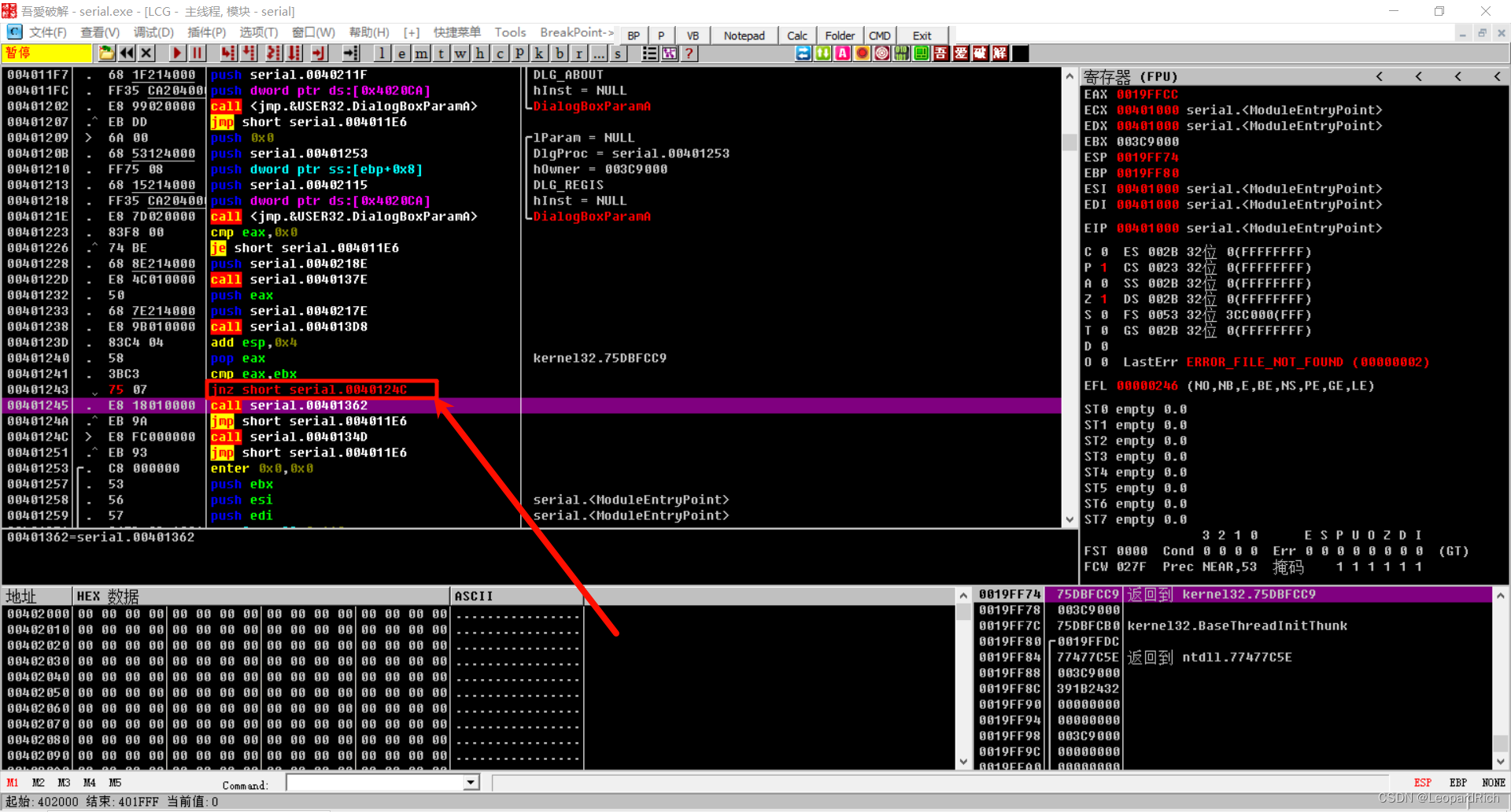
Task: Expand the Command input dropdown
Action: 471,782
